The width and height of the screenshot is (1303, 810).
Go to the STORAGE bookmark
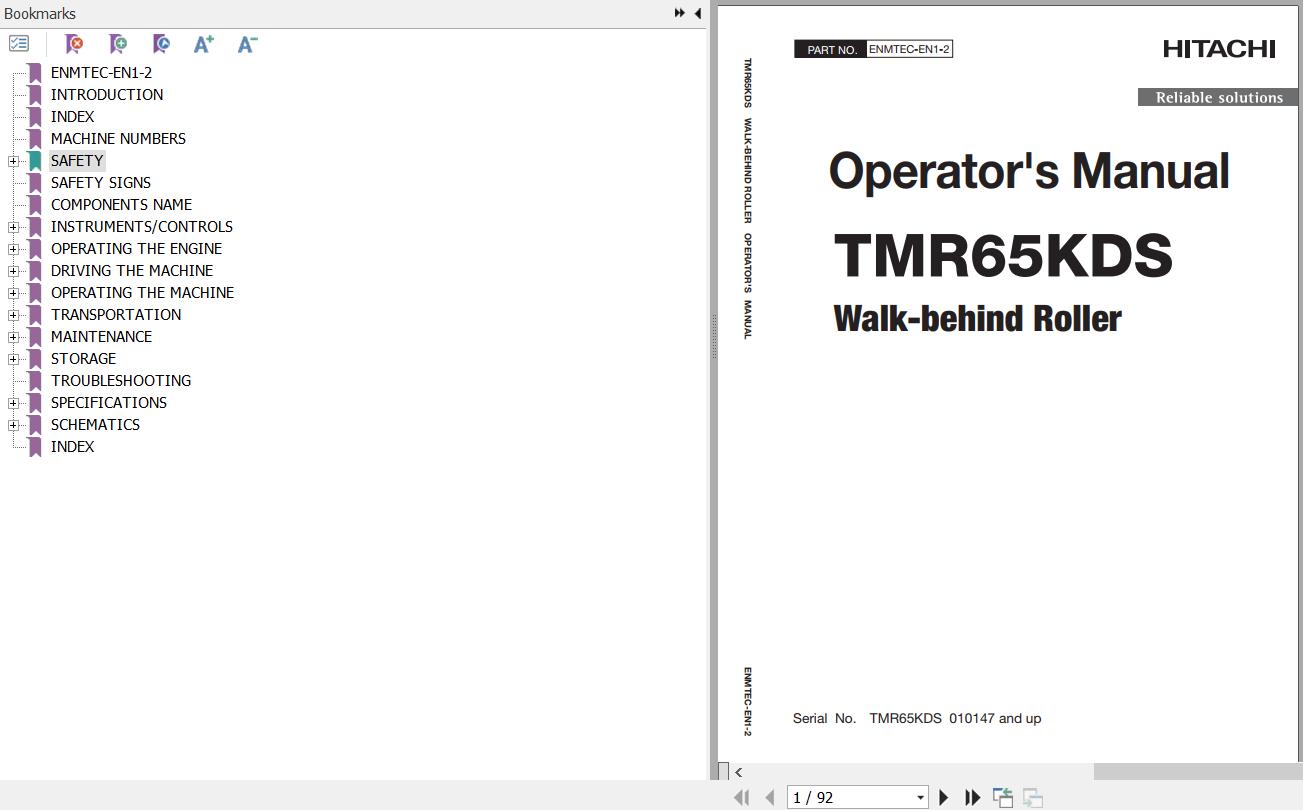coord(83,359)
